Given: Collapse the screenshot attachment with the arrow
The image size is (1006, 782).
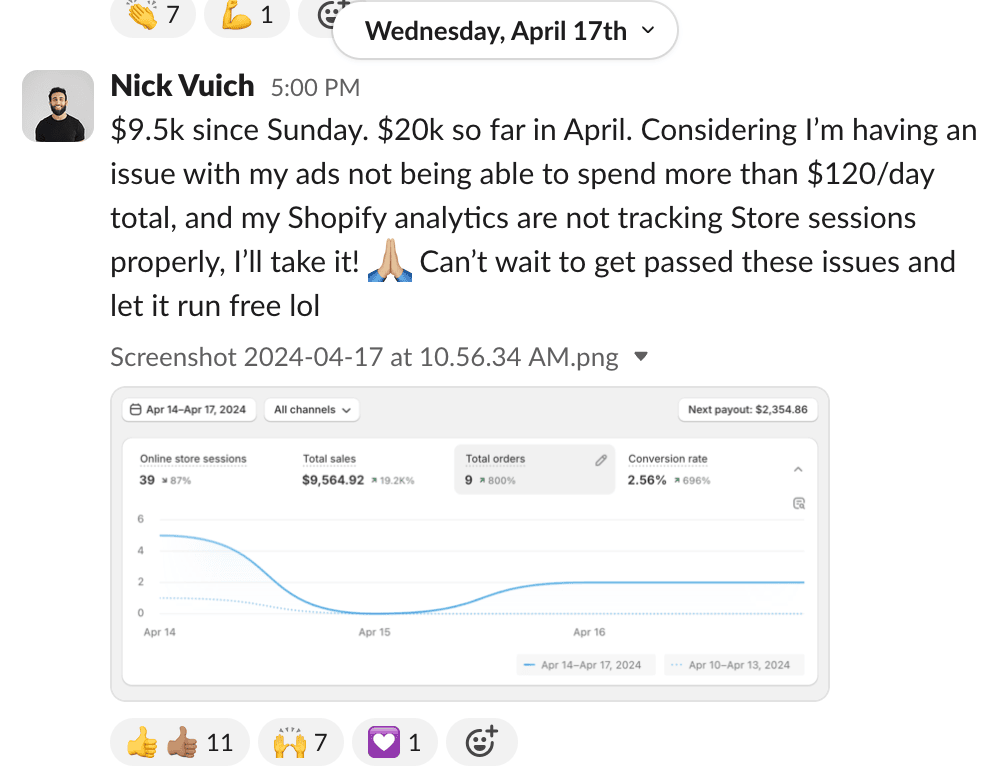Looking at the screenshot, I should coord(642,356).
